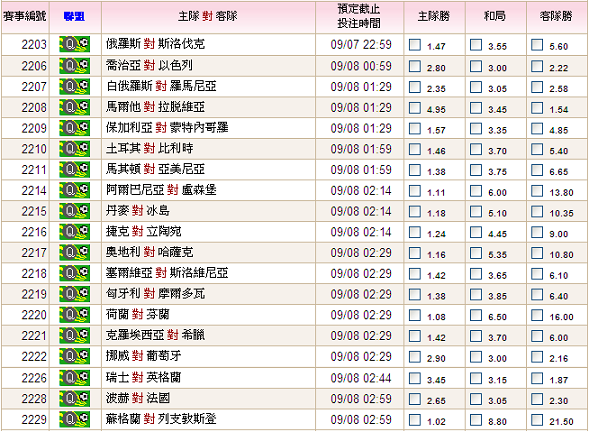The width and height of the screenshot is (589, 432).
Task: Click the blue 聯盟 column header link
Action: pos(74,17)
